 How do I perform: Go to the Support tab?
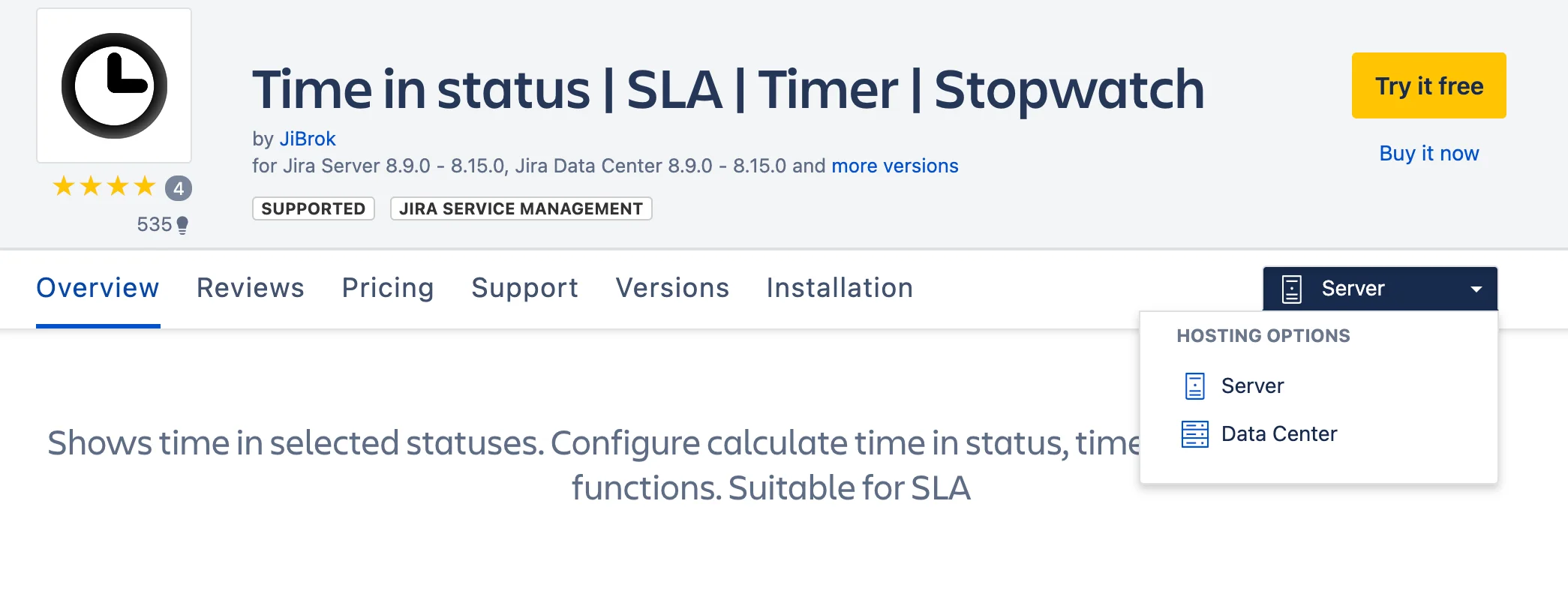(524, 288)
